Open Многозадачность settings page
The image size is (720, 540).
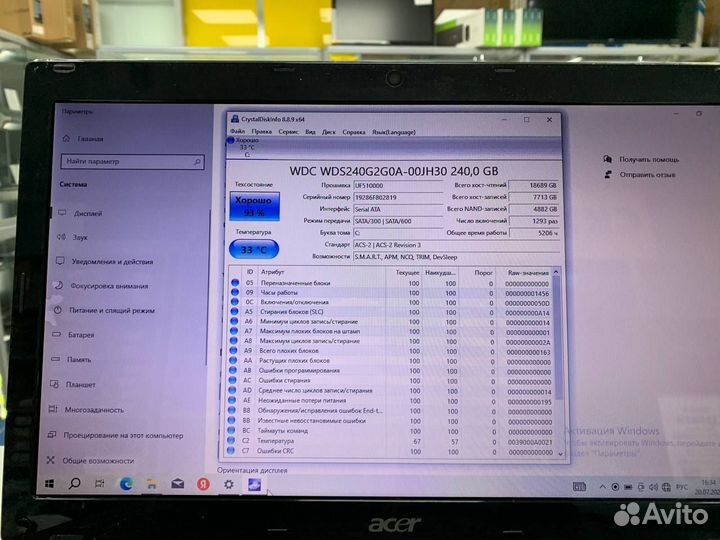pyautogui.click(x=86, y=410)
